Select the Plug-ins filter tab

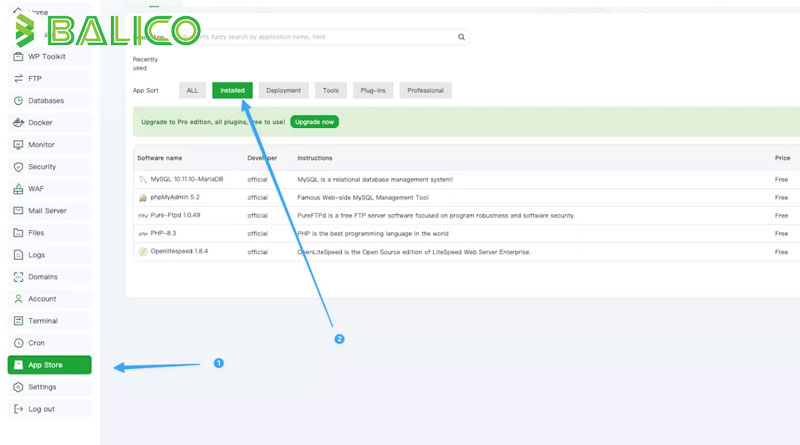[x=373, y=90]
